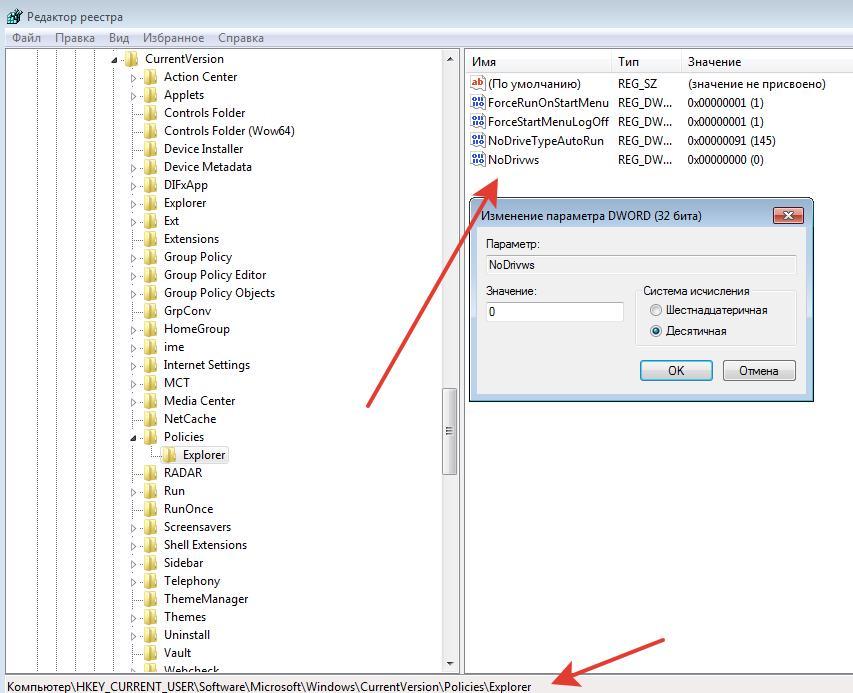Screen dimensions: 853x693
Task: Click the RunOnce folder icon
Action: tap(151, 509)
